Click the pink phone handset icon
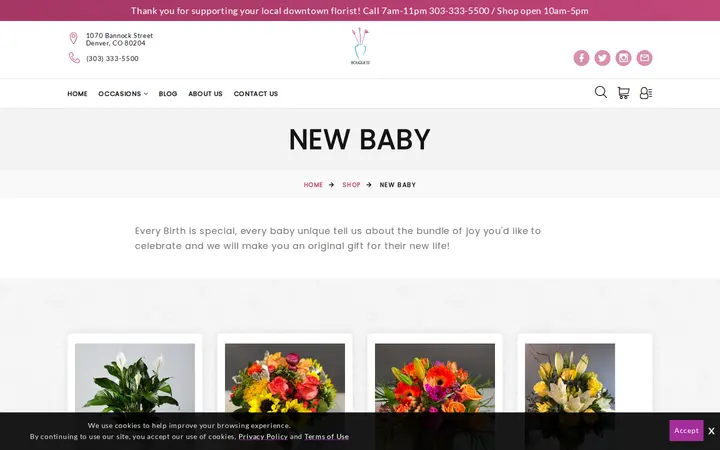Image resolution: width=720 pixels, height=450 pixels. coord(74,58)
